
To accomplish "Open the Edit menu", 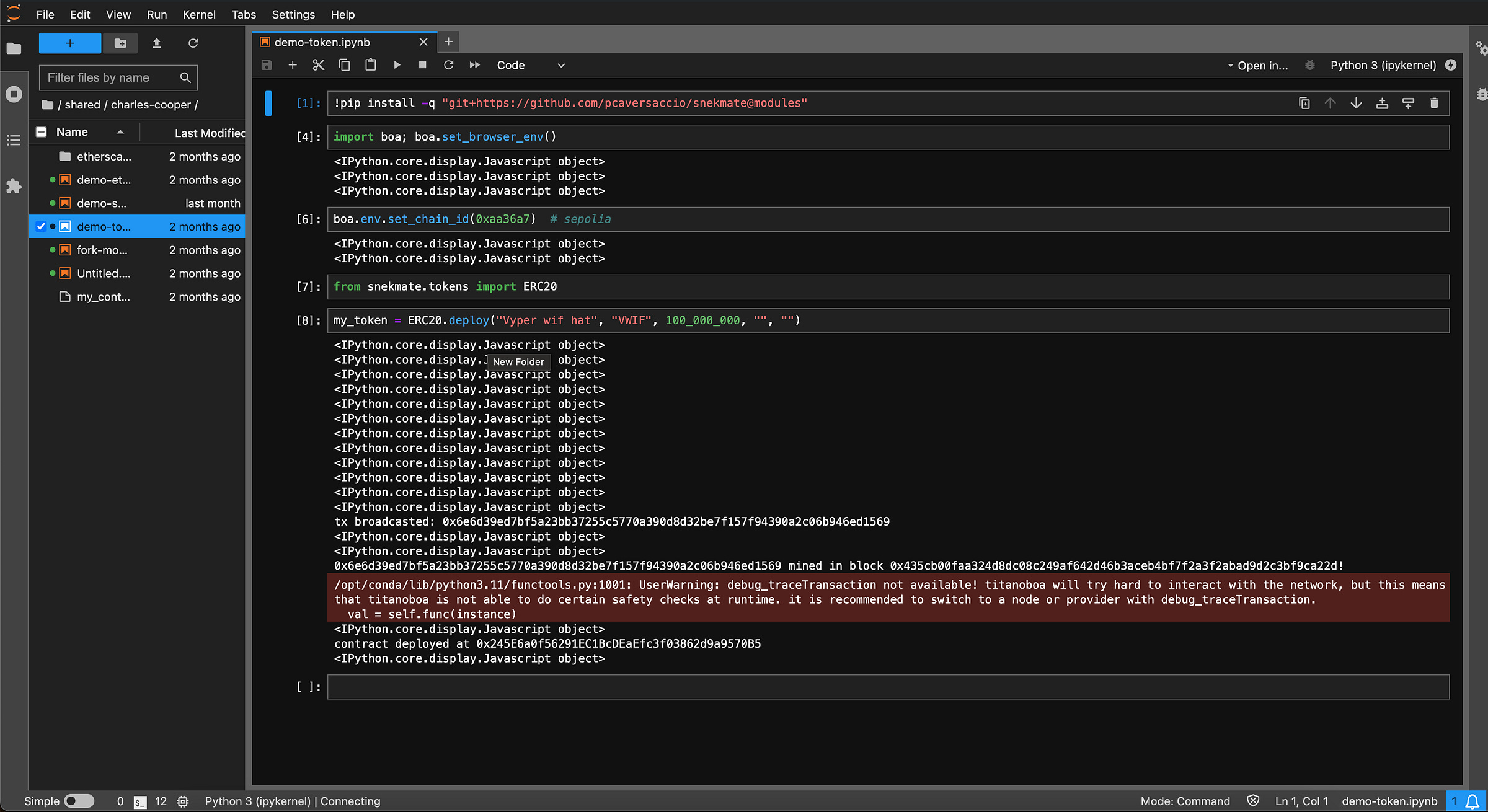I will 80,14.
